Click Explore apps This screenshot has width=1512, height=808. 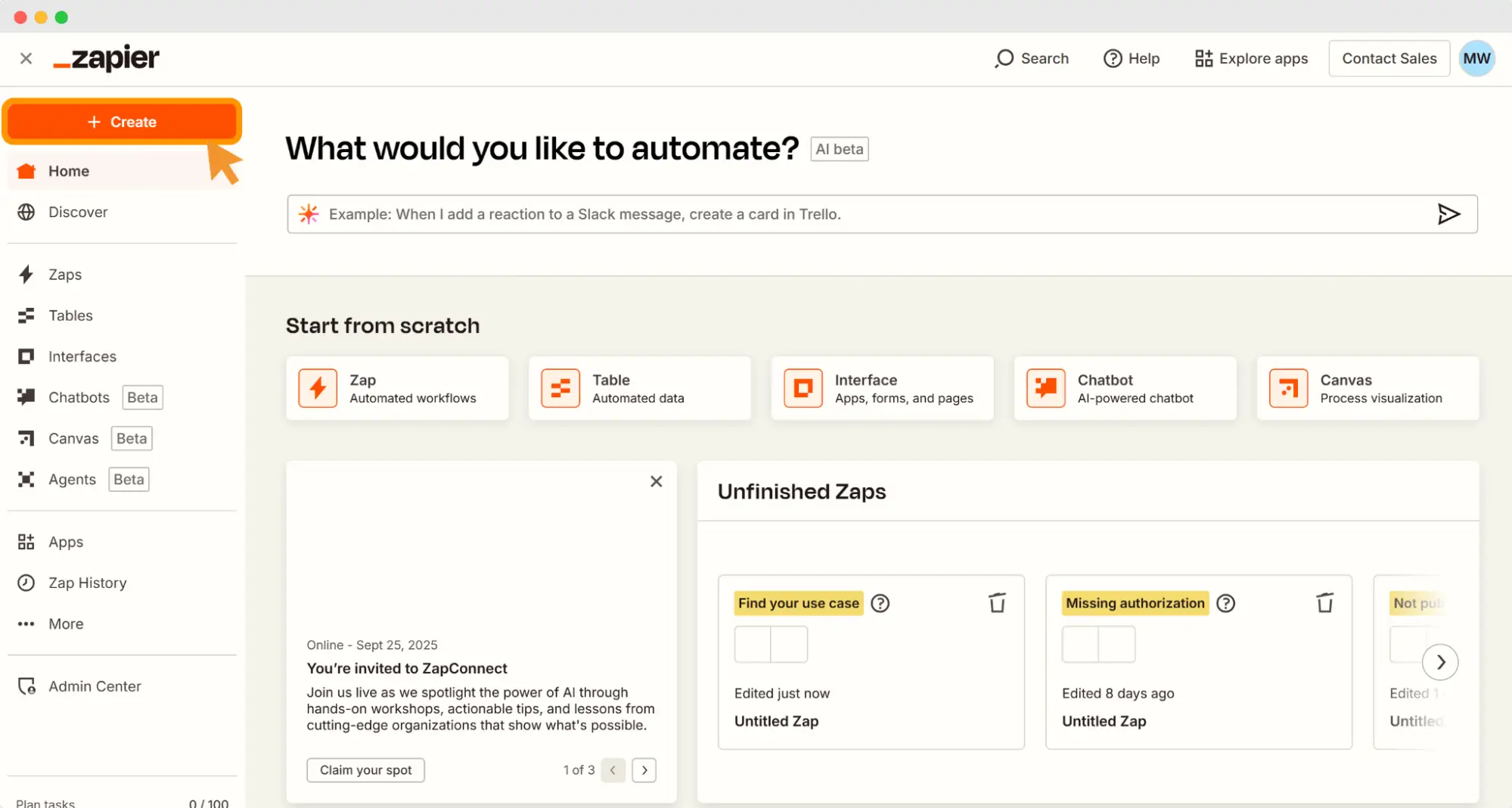[1251, 58]
